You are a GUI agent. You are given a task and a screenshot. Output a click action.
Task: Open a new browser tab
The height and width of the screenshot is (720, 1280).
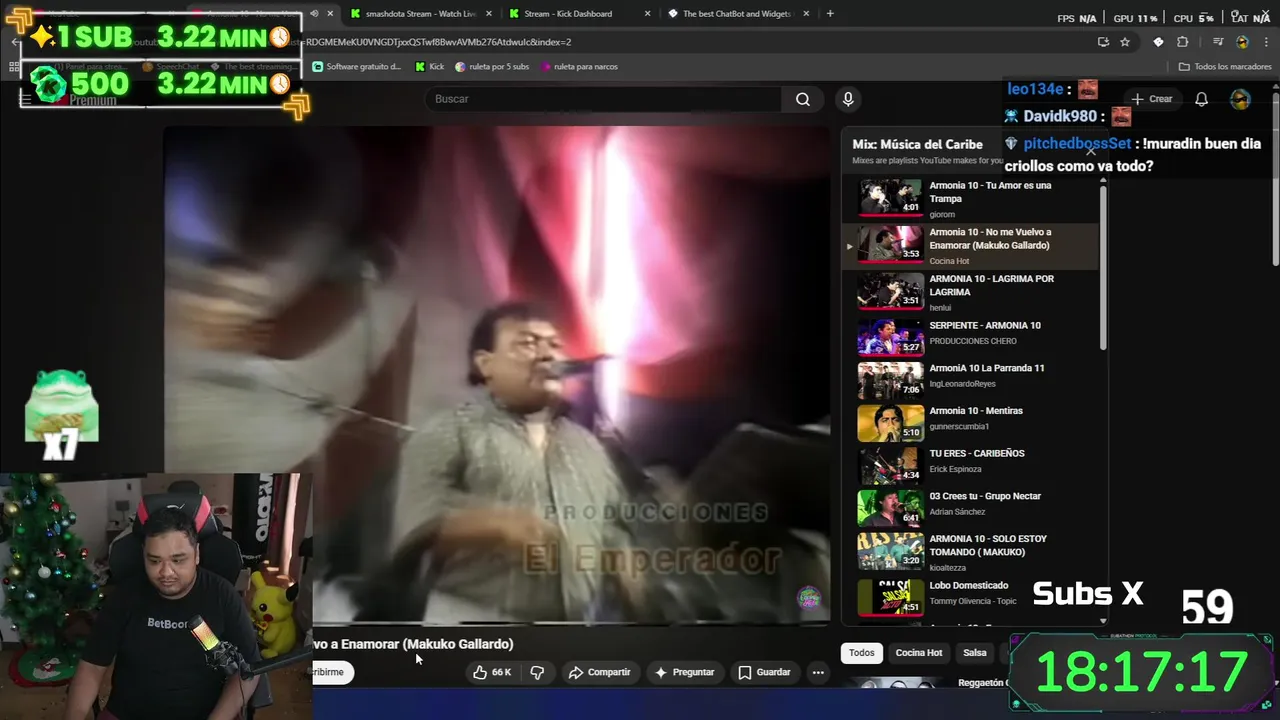830,14
